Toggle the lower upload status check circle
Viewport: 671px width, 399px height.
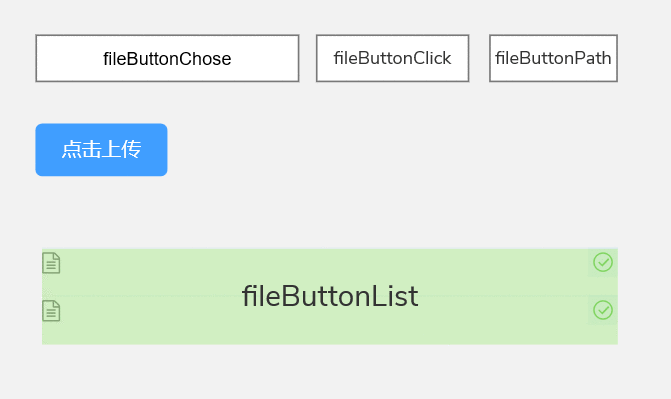tap(603, 310)
